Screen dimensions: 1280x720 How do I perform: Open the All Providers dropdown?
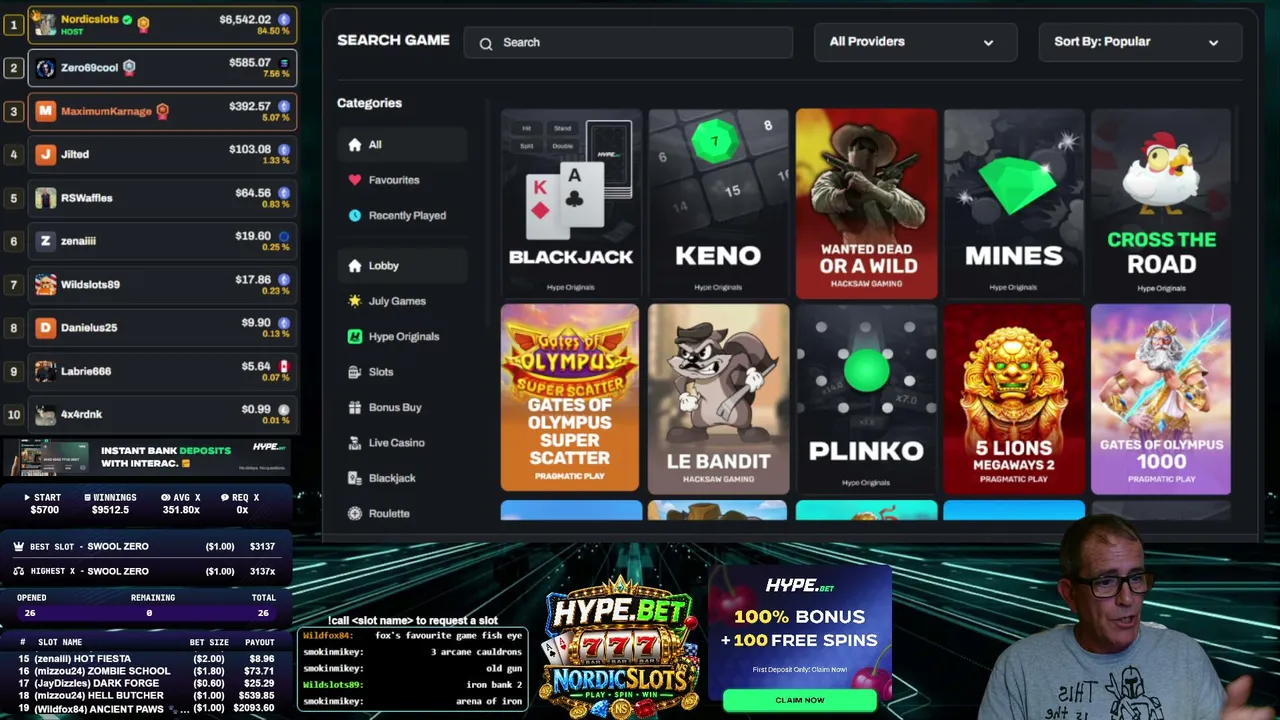click(x=915, y=42)
